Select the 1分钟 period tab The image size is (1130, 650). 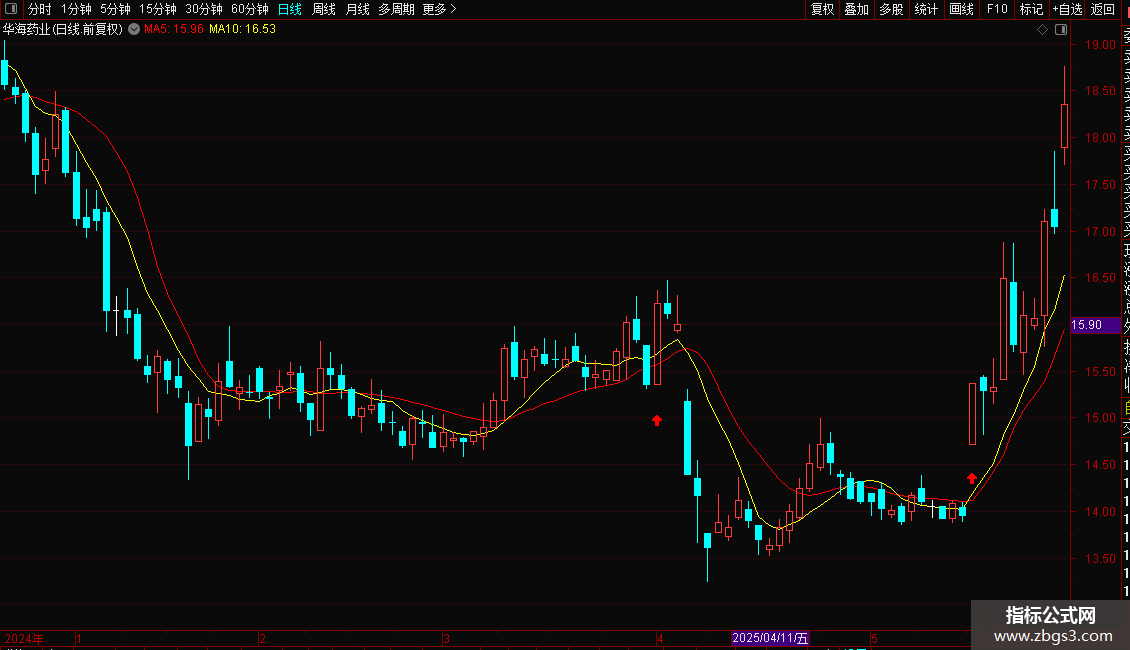point(76,9)
